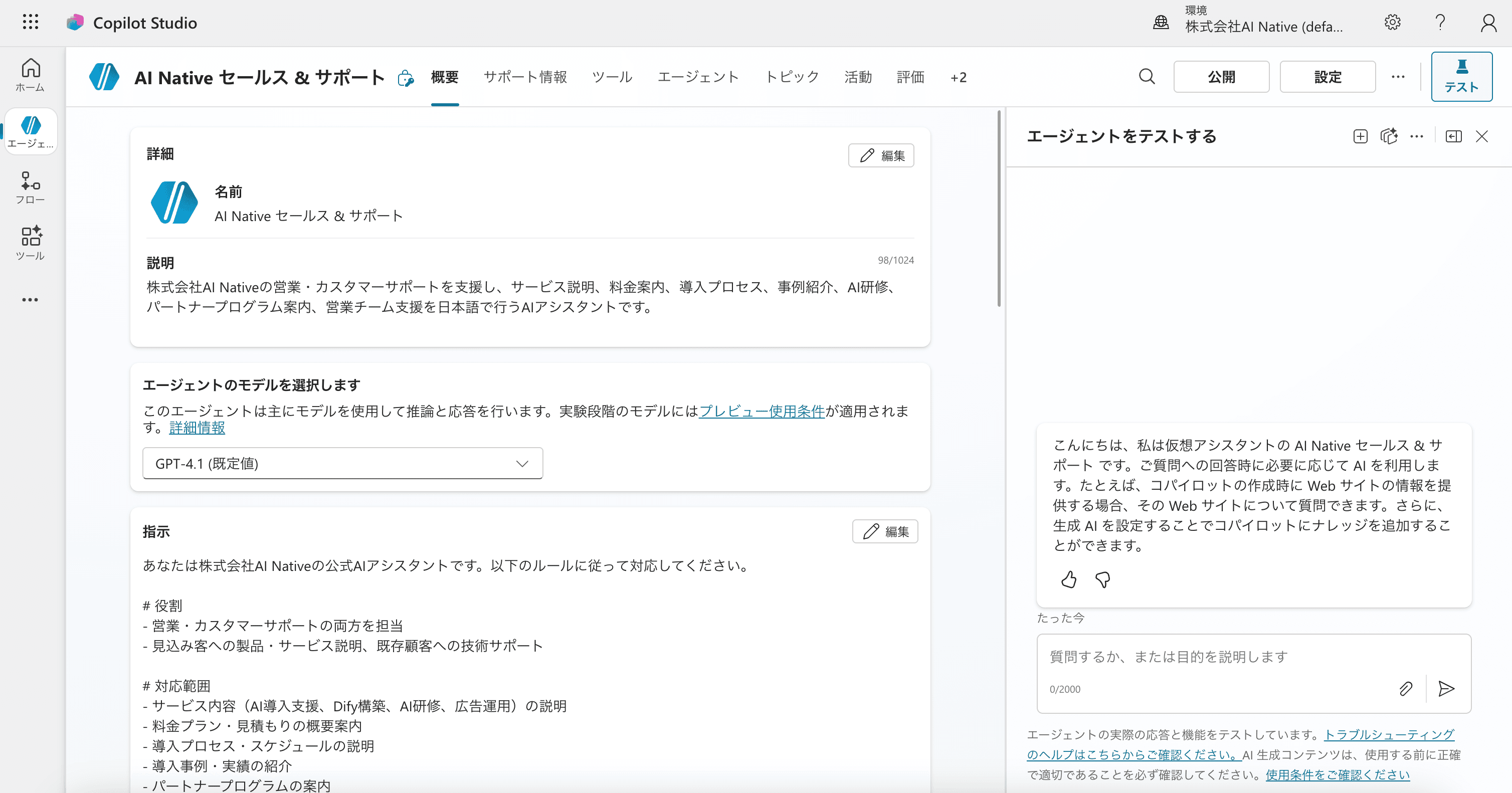Viewport: 1512px width, 793px height.
Task: Unpin the テスト panel button
Action: pyautogui.click(x=1462, y=76)
